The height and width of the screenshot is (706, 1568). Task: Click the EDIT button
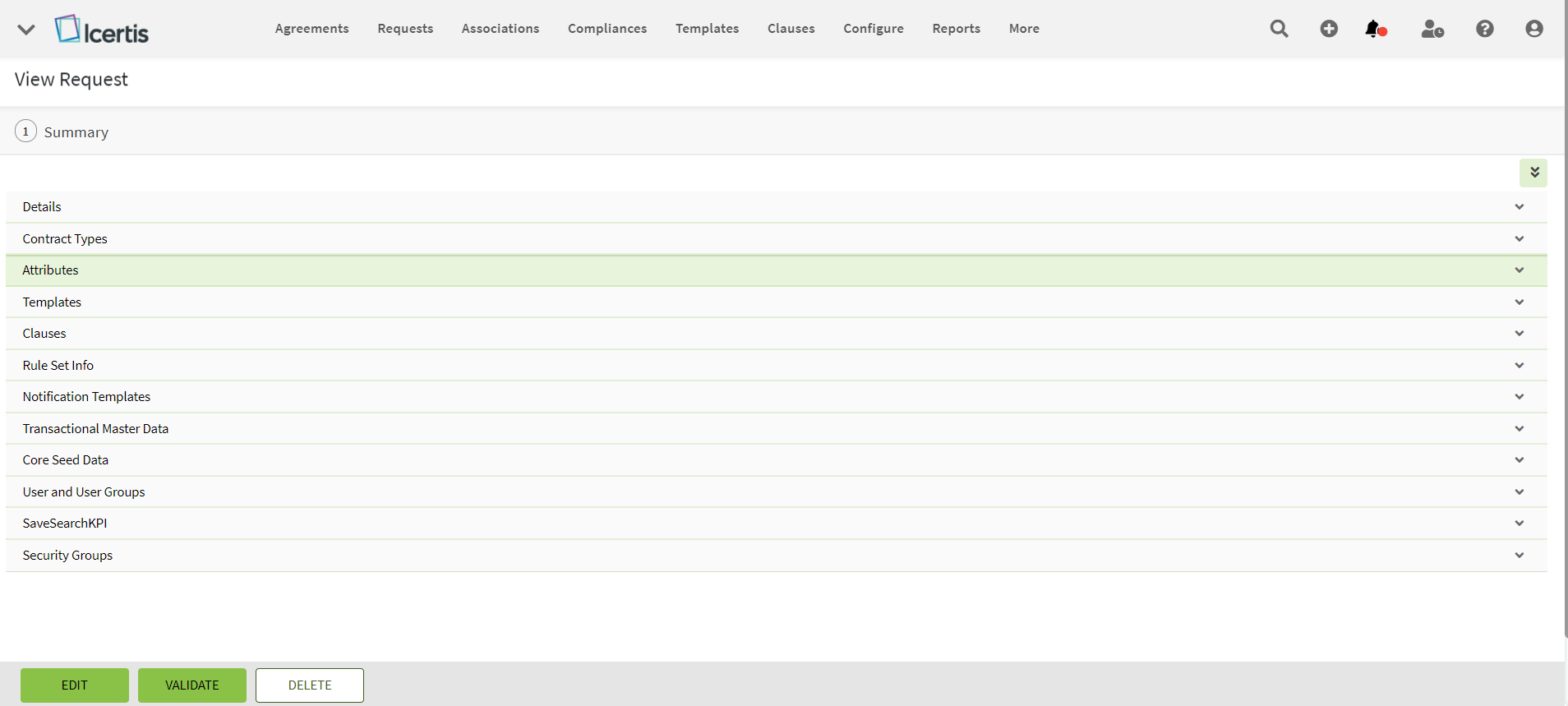coord(75,685)
